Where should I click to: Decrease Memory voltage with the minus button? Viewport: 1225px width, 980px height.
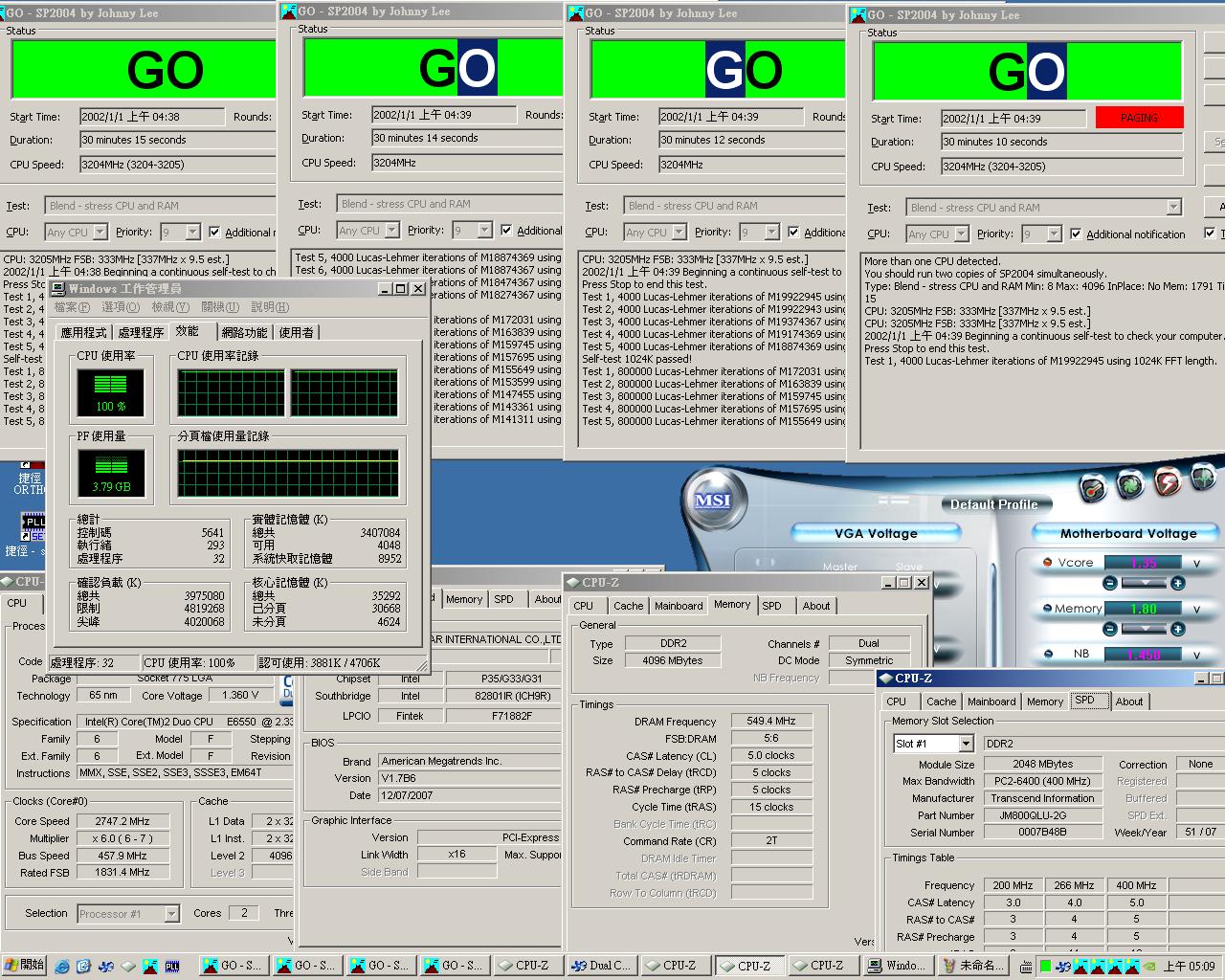(1109, 629)
